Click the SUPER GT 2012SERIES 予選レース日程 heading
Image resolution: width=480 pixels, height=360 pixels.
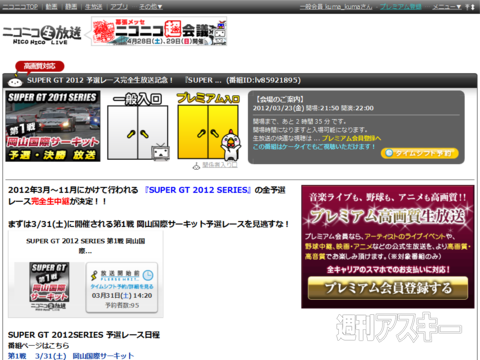tap(84, 335)
